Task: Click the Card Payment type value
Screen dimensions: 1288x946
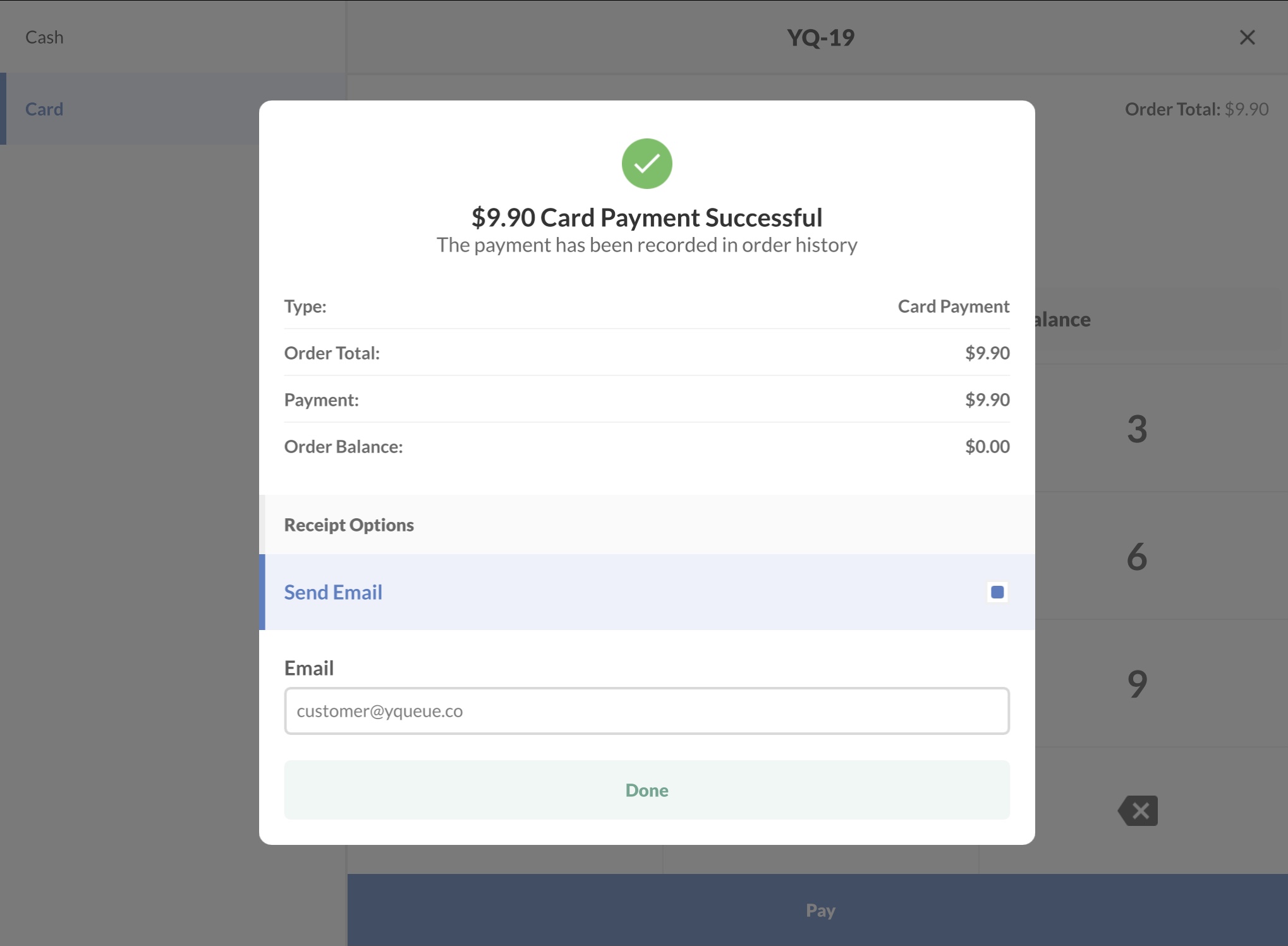Action: point(953,306)
